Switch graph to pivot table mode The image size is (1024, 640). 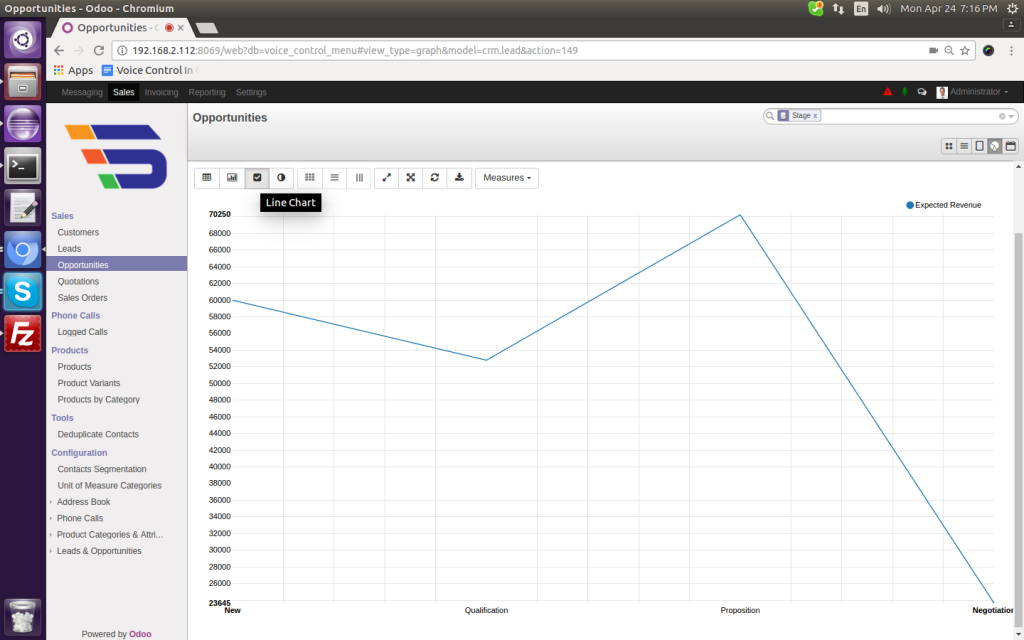tap(207, 178)
